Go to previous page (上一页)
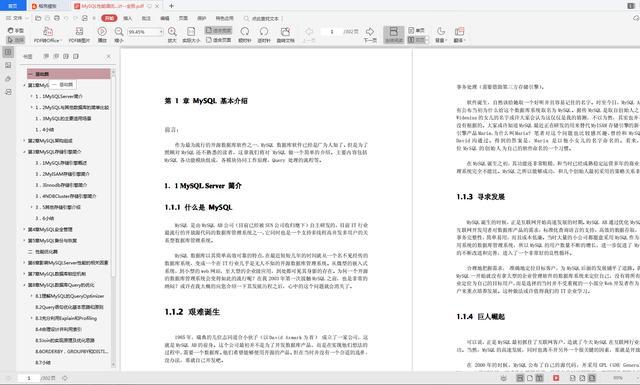The height and width of the screenshot is (385, 640). click(x=309, y=35)
